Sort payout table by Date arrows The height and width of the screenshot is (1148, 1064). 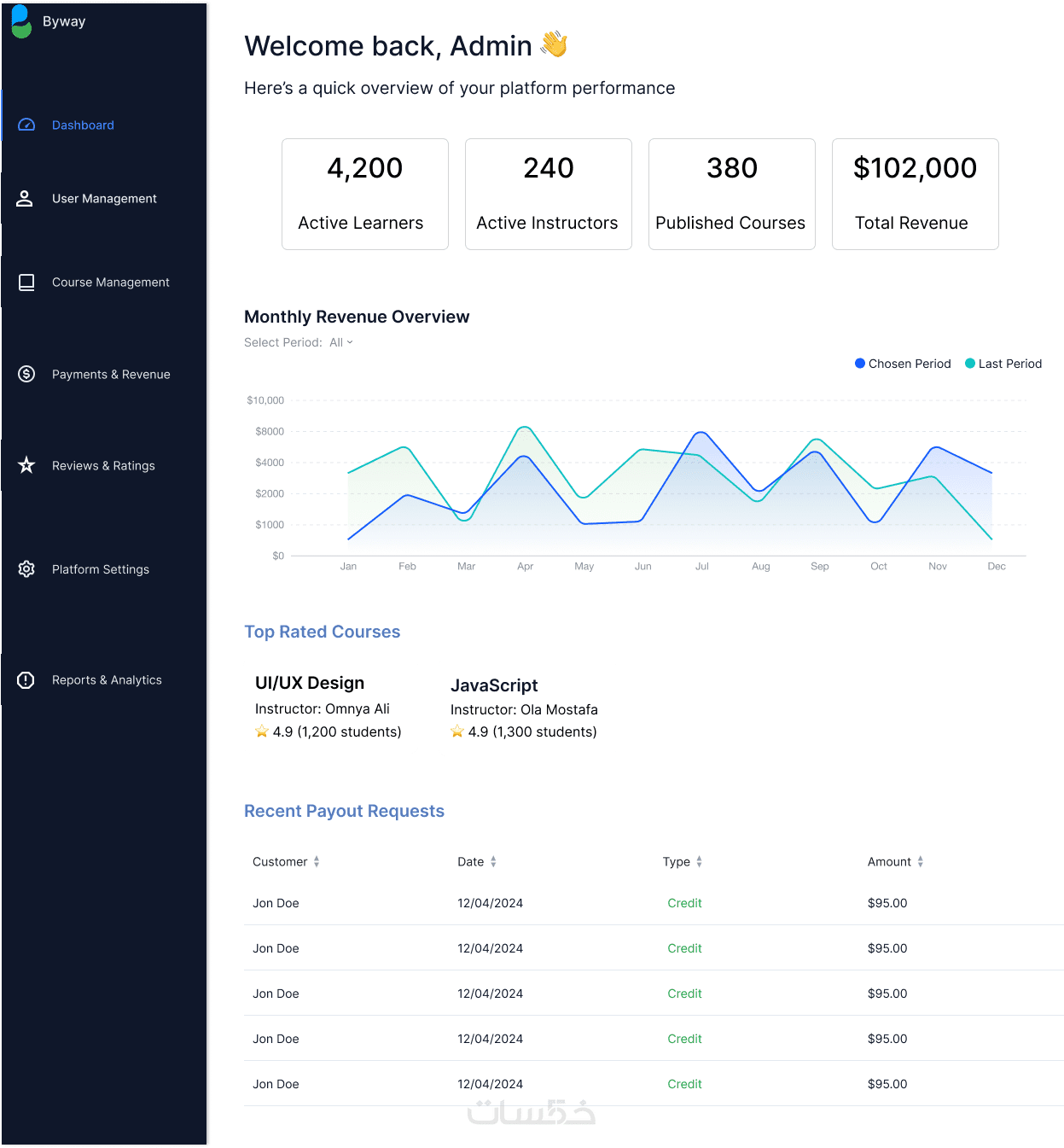[x=493, y=862]
